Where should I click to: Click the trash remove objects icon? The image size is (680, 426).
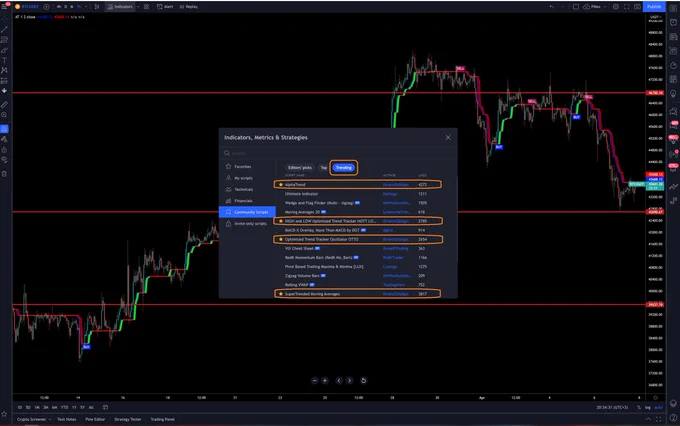click(x=4, y=174)
